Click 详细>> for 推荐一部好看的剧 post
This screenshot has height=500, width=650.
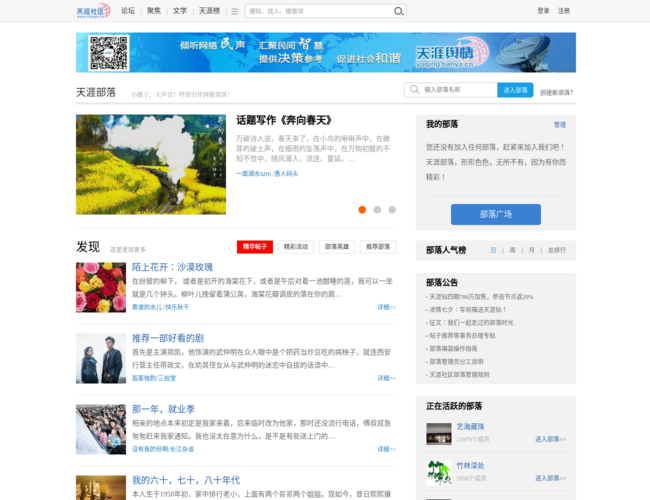386,378
